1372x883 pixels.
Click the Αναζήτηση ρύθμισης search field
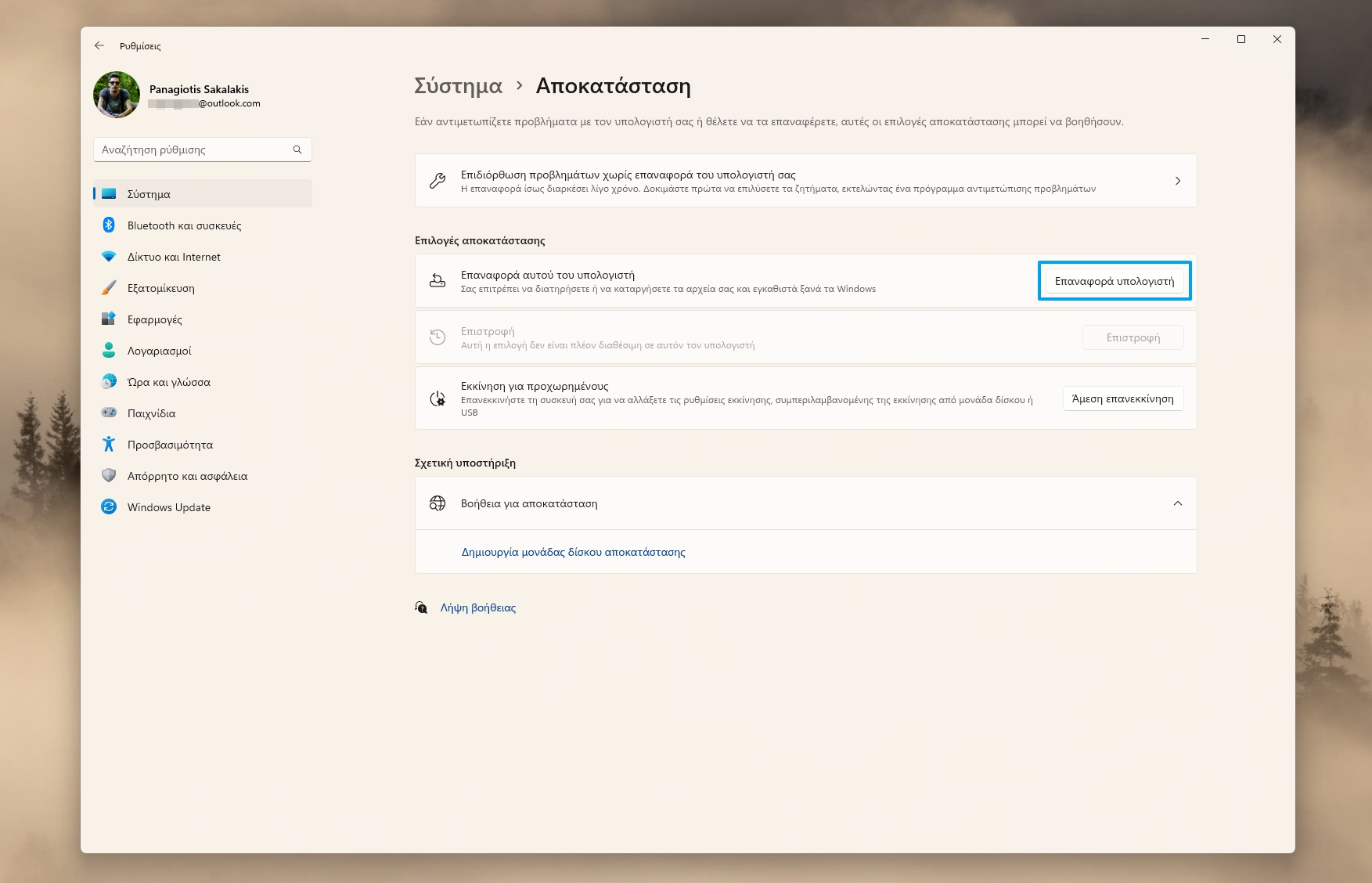(x=194, y=150)
